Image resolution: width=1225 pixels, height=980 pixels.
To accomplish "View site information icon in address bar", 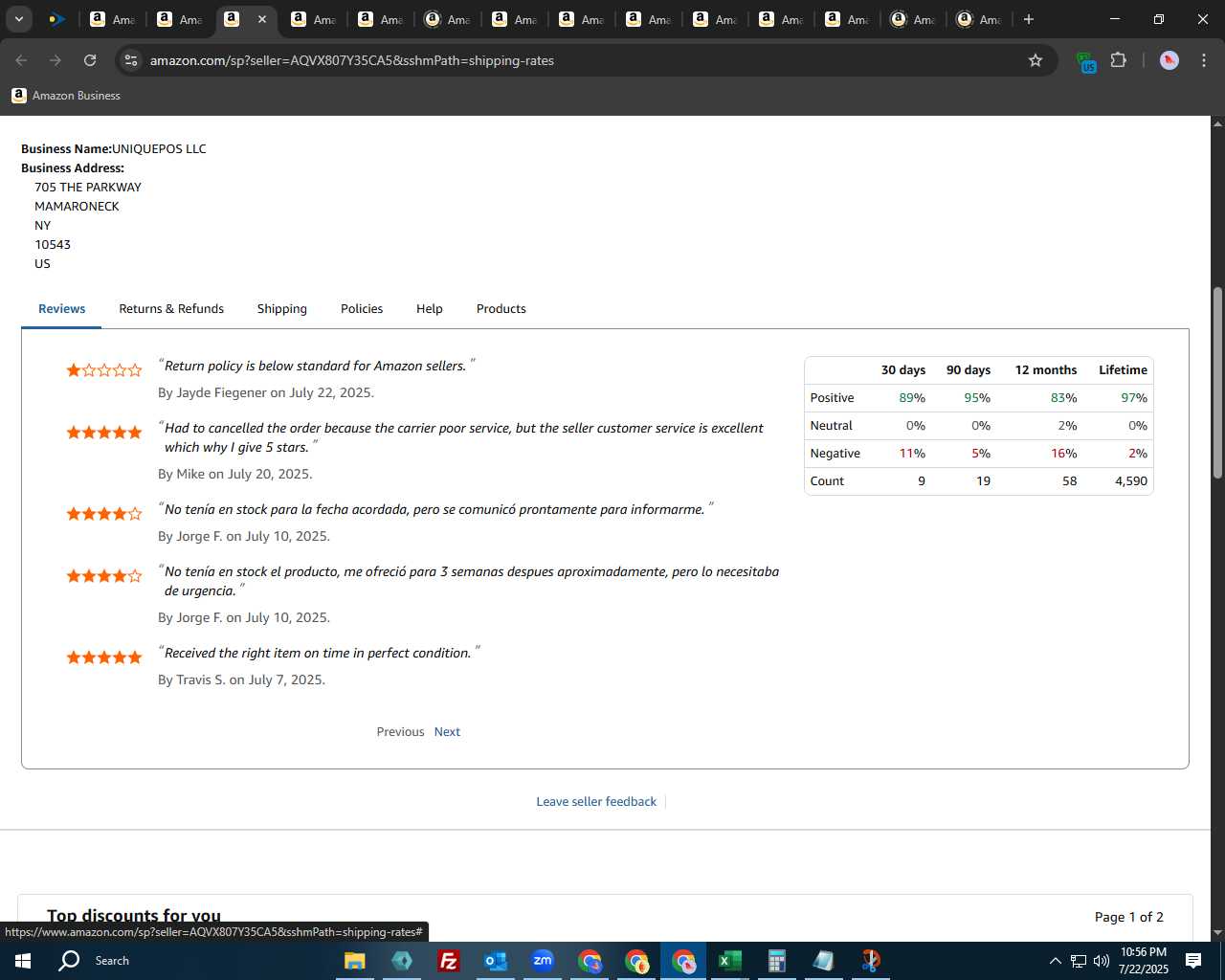I will tap(131, 60).
